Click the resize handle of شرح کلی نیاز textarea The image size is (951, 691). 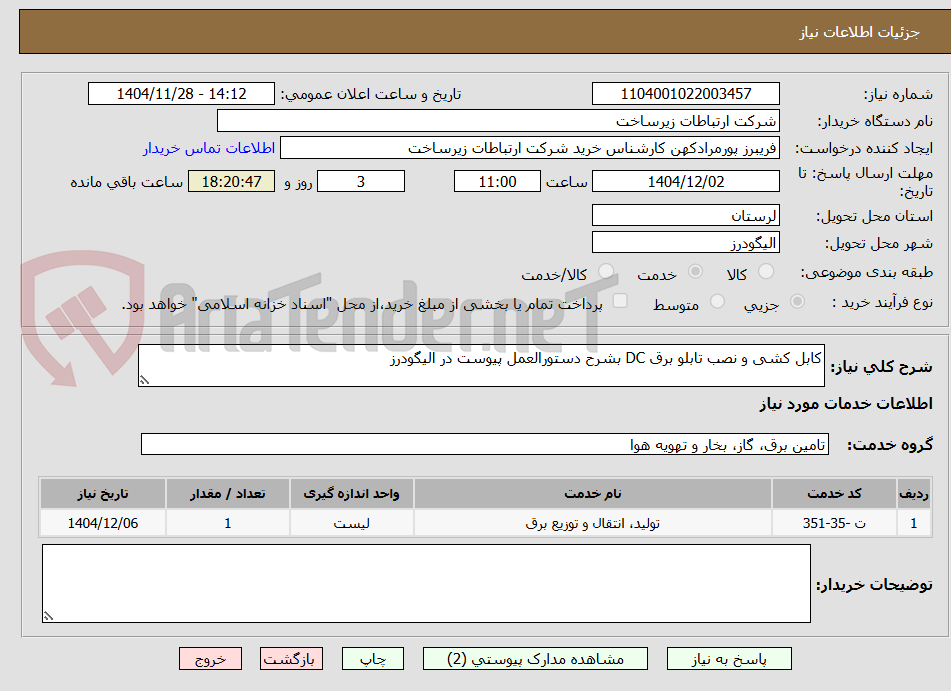pos(144,380)
